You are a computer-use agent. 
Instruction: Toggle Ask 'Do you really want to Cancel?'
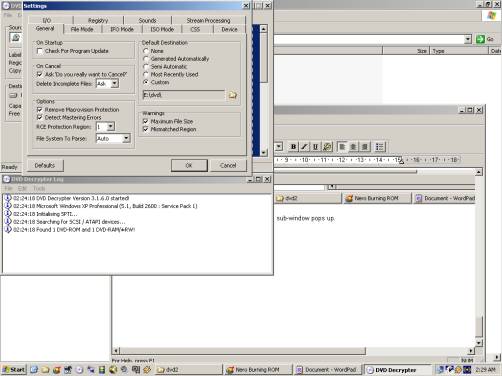point(40,74)
